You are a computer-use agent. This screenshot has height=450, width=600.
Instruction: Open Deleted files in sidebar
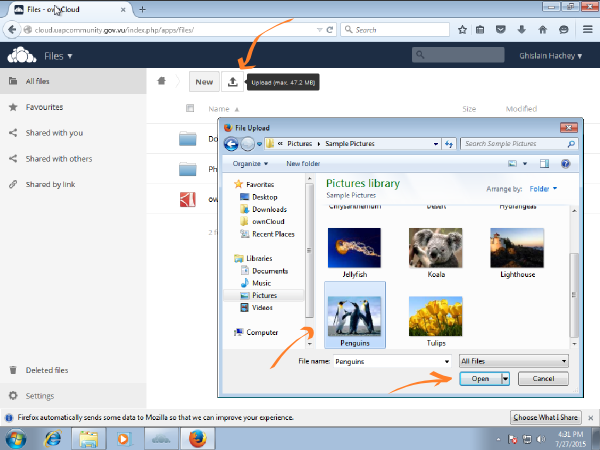pyautogui.click(x=73, y=370)
